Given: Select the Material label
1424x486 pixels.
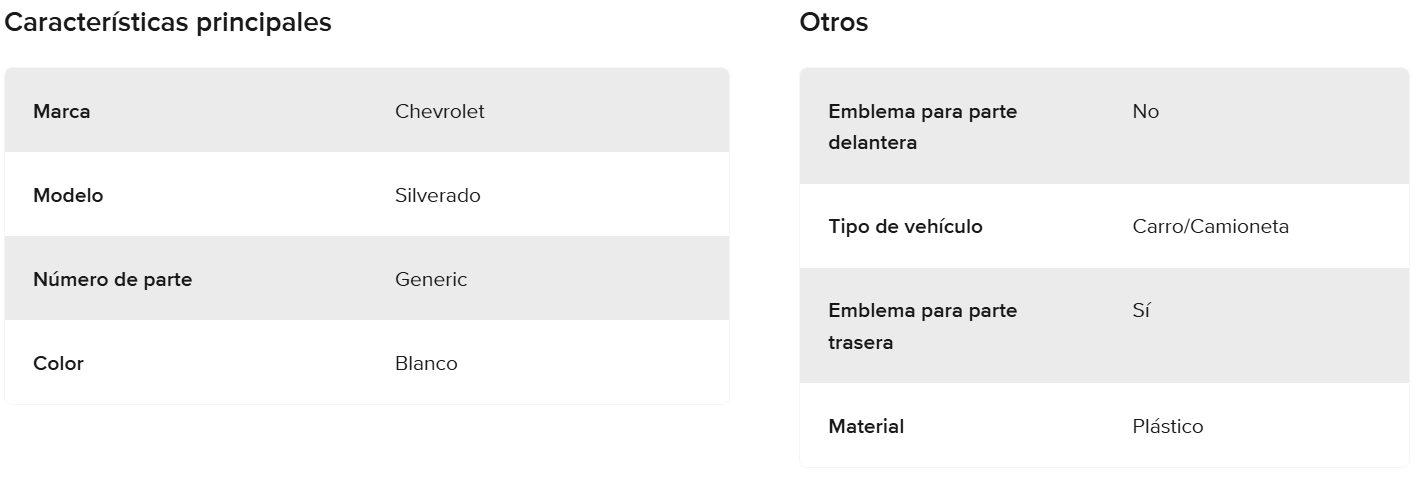Looking at the screenshot, I should tap(866, 426).
